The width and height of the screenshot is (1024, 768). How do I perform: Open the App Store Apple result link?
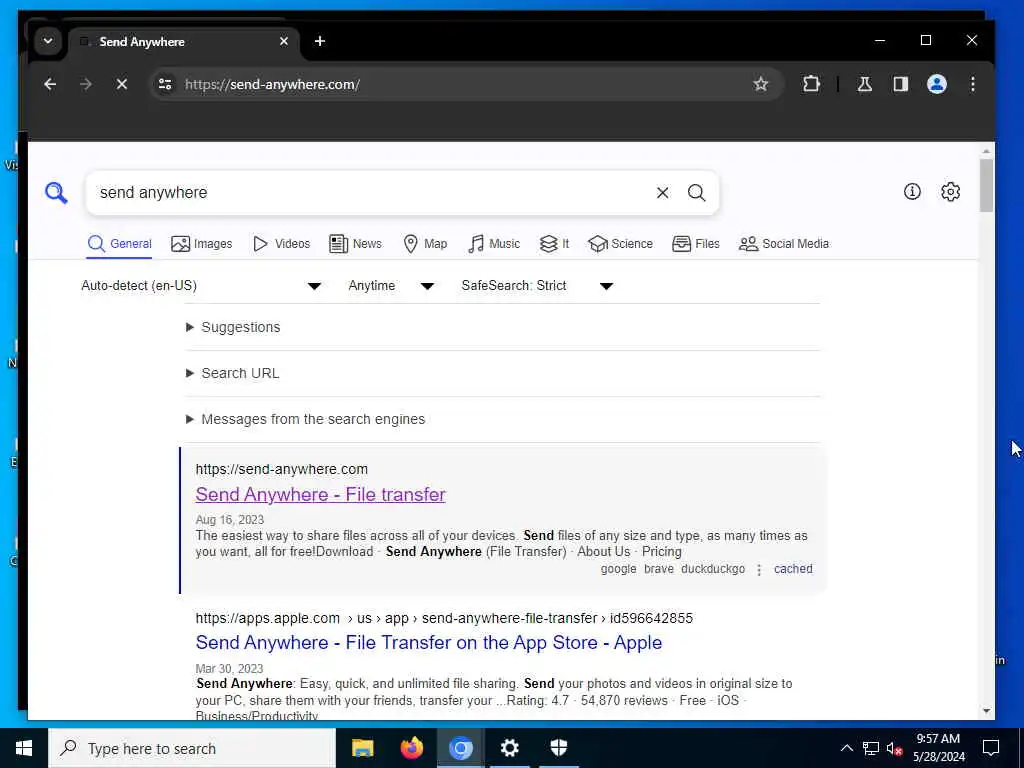[428, 643]
